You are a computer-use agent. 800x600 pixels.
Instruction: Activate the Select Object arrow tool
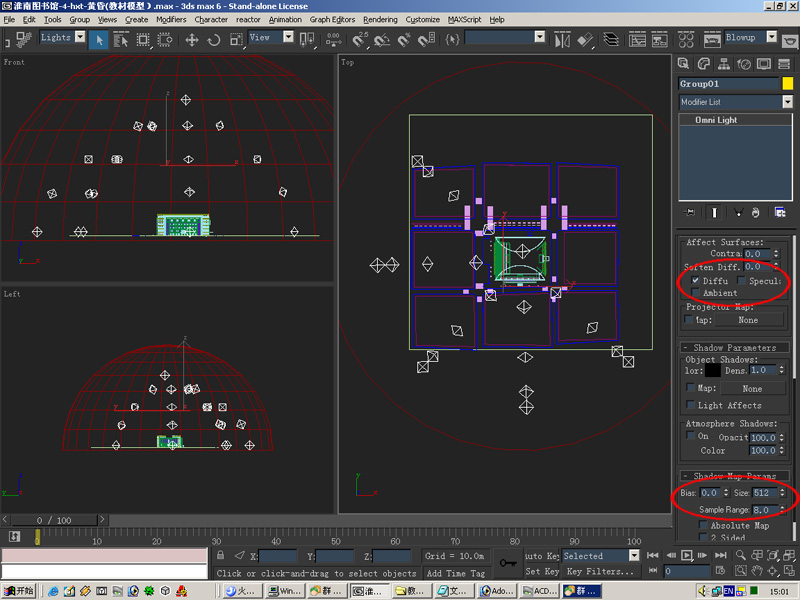coord(99,40)
